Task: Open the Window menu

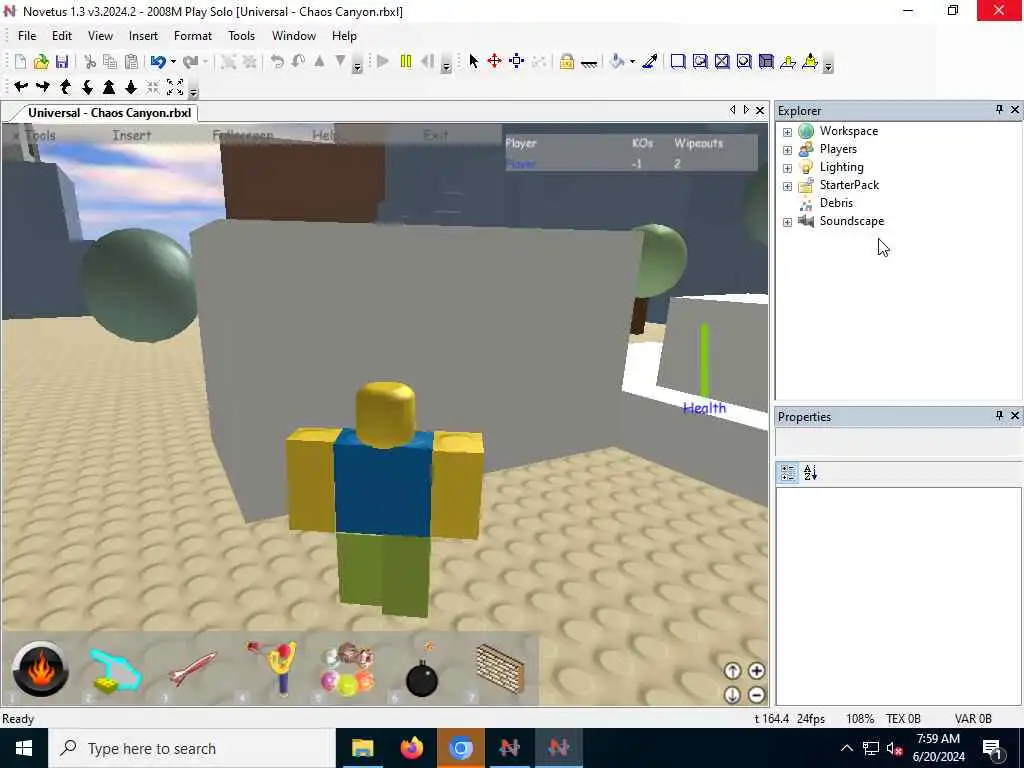Action: tap(294, 36)
